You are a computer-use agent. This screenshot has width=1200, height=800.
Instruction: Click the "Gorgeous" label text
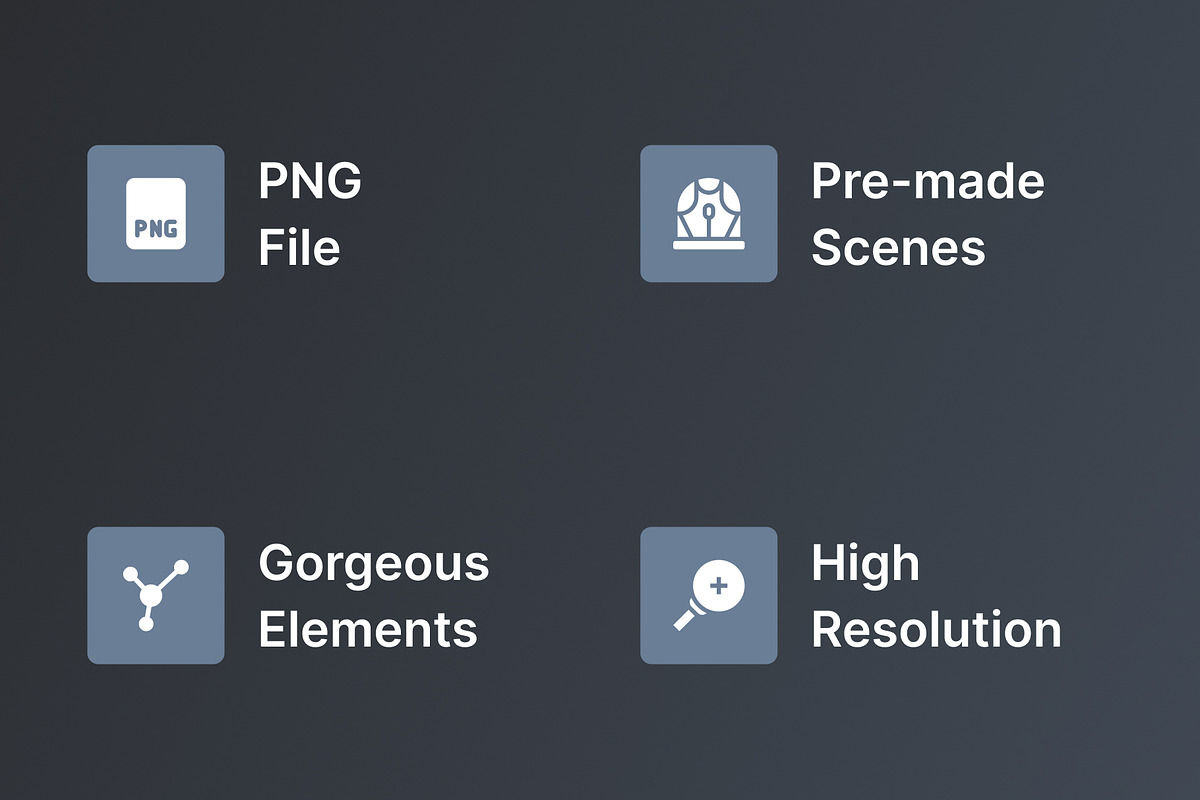(x=374, y=566)
